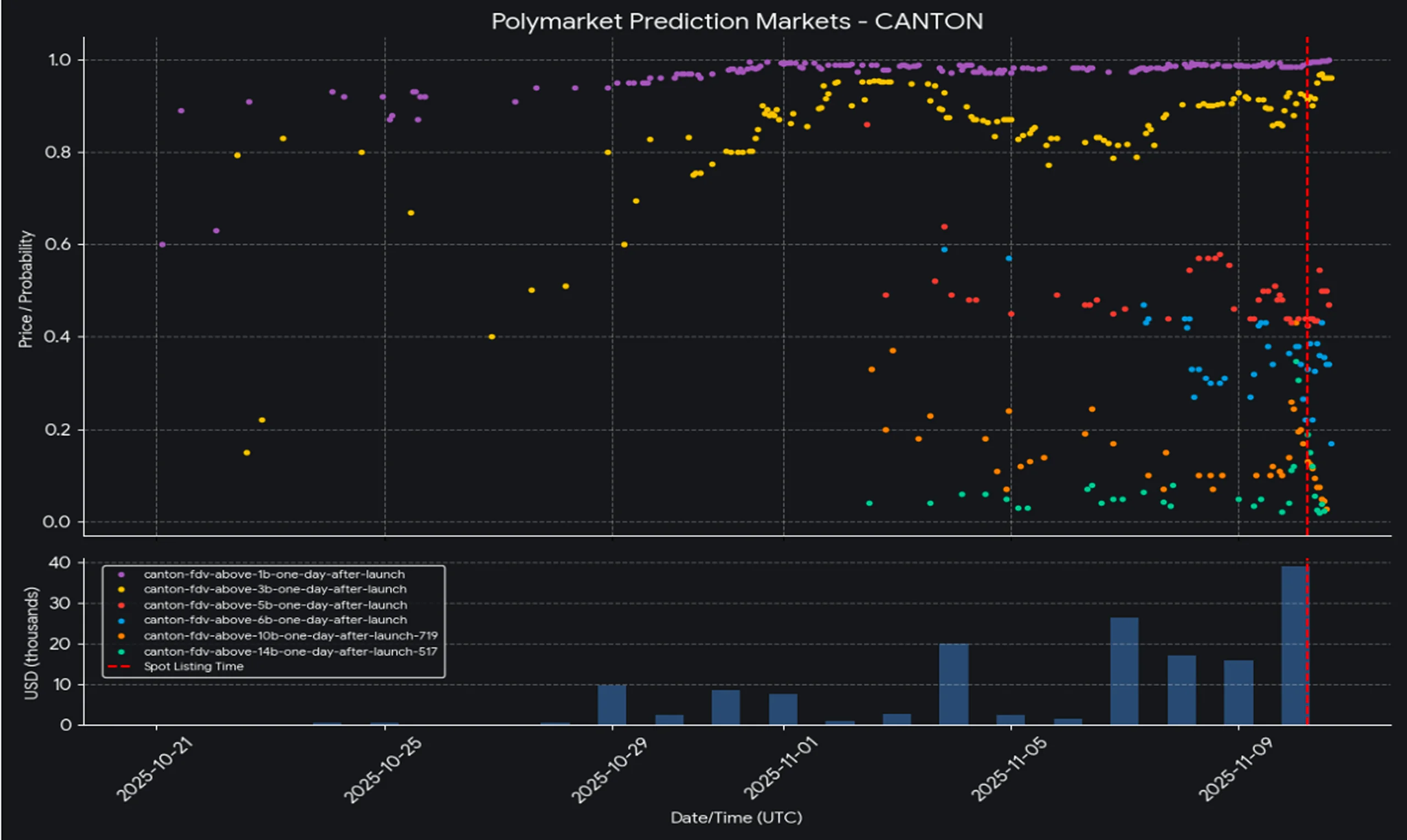Click the x-axis date label '2025-10-25'

[x=383, y=770]
